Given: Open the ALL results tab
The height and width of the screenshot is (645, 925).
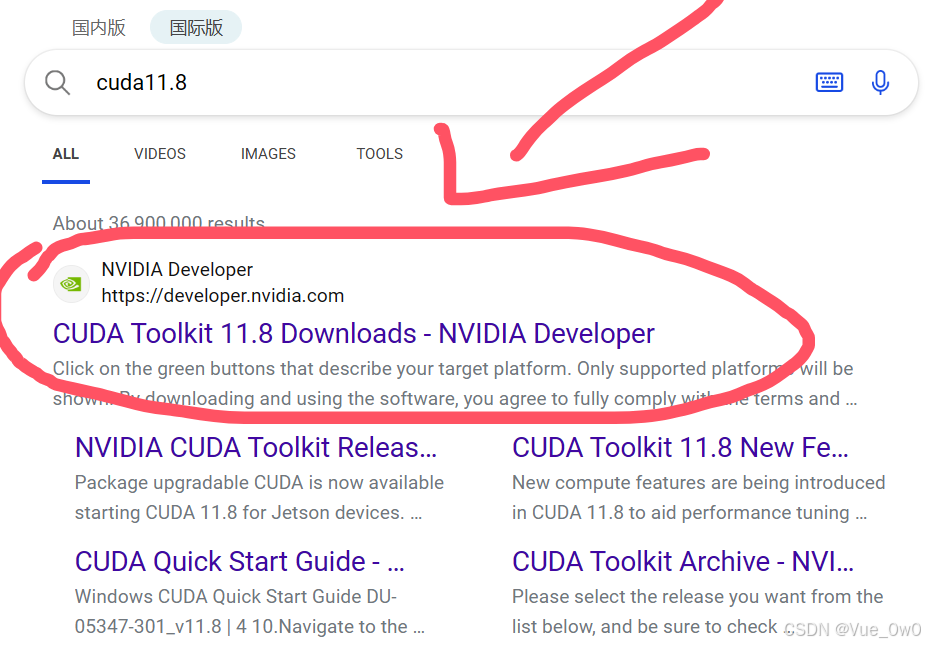Looking at the screenshot, I should (x=65, y=154).
